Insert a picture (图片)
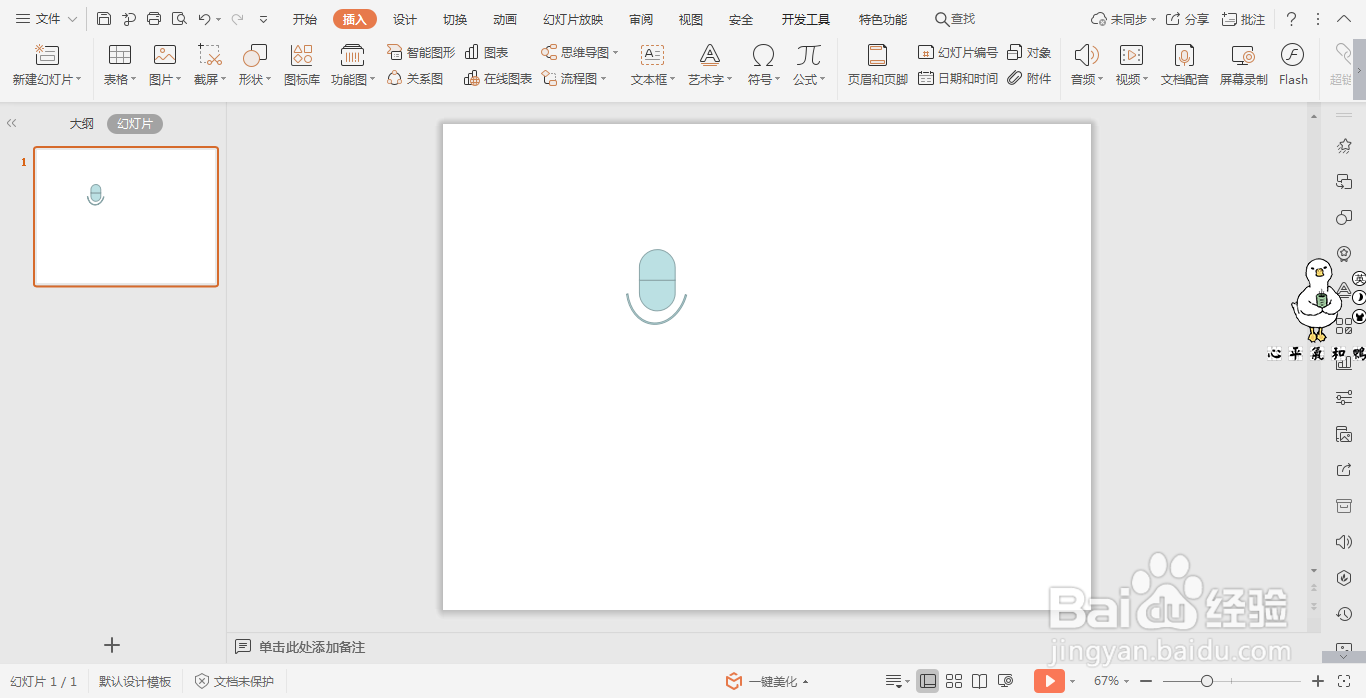Screen dimensions: 1366x698 coord(165,65)
